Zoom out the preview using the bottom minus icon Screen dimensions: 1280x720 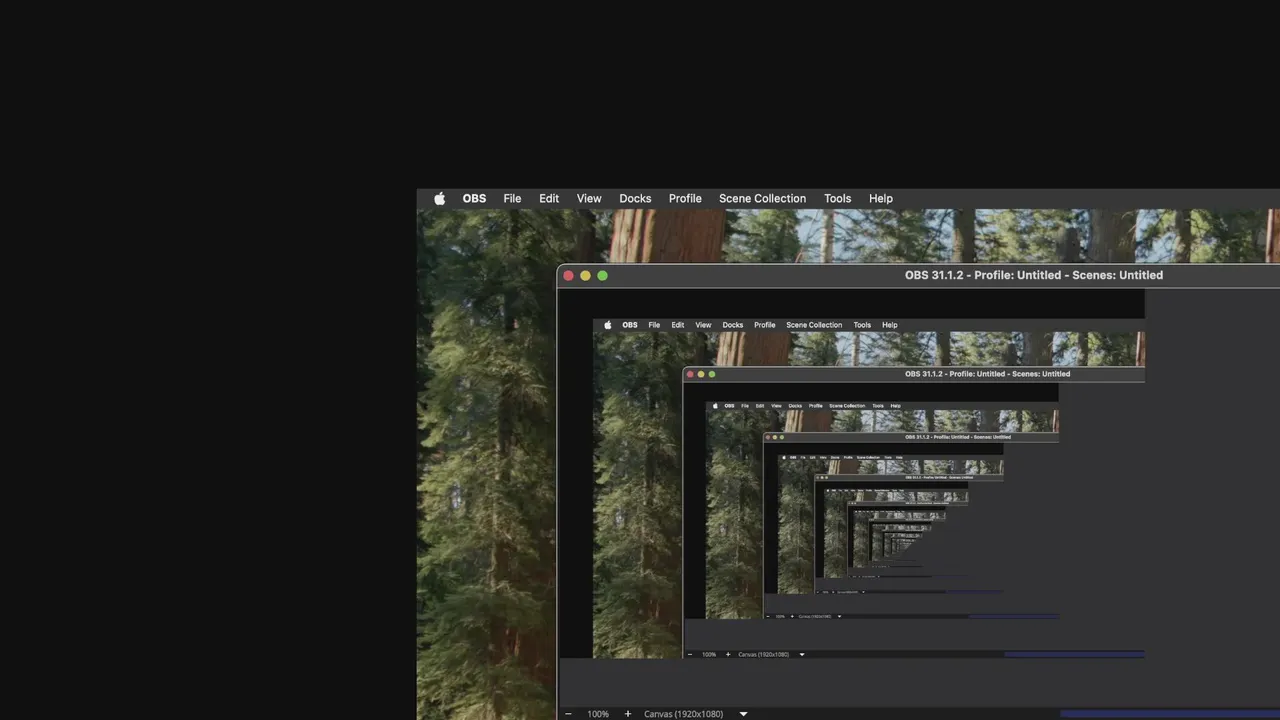point(569,714)
